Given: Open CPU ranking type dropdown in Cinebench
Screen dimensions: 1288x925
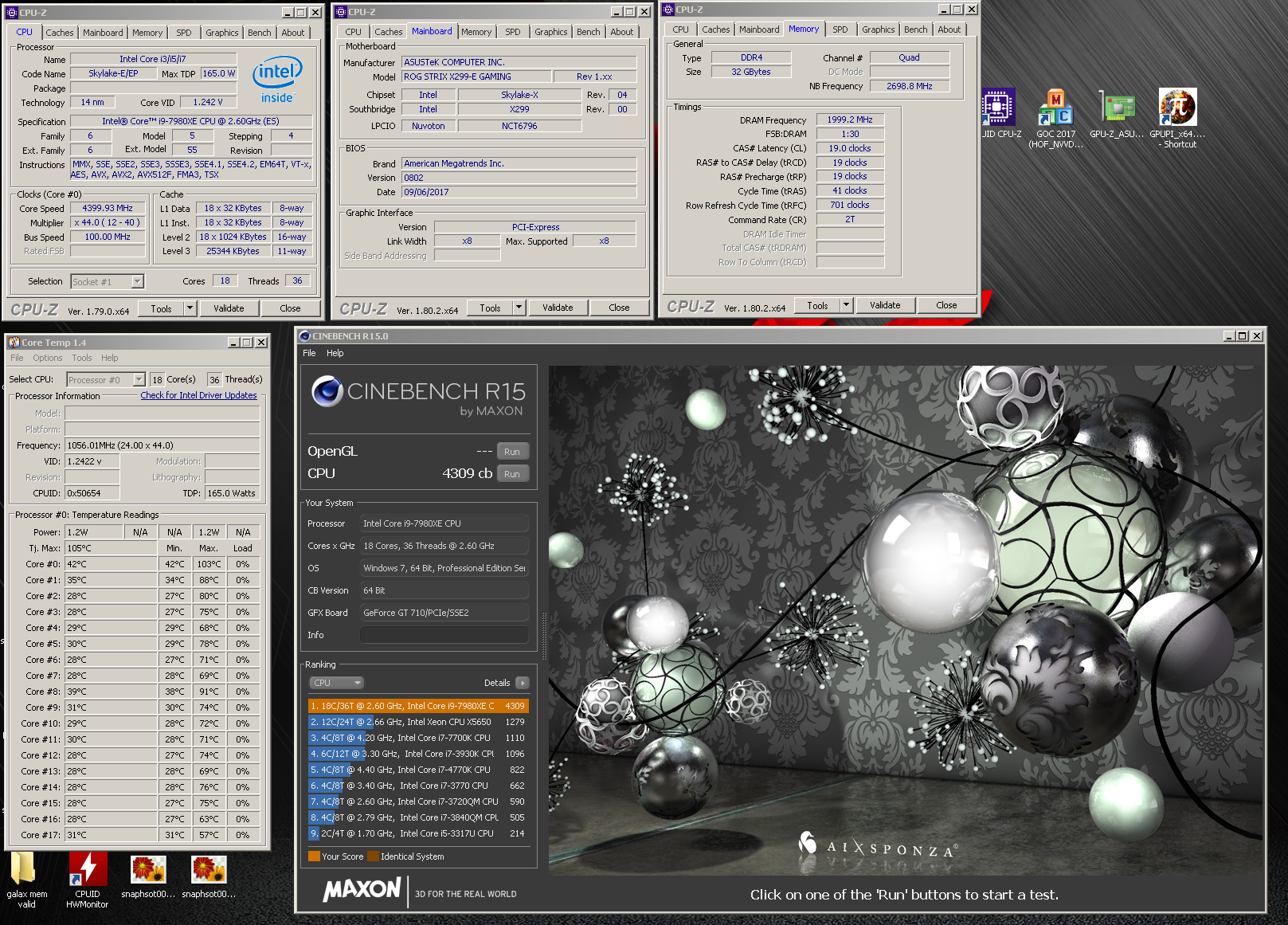Looking at the screenshot, I should (x=336, y=683).
